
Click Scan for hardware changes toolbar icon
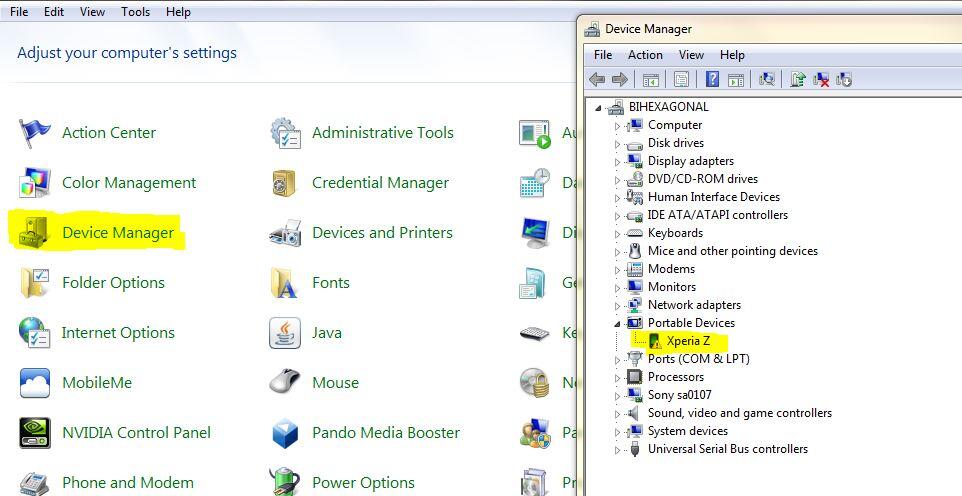pyautogui.click(x=767, y=79)
